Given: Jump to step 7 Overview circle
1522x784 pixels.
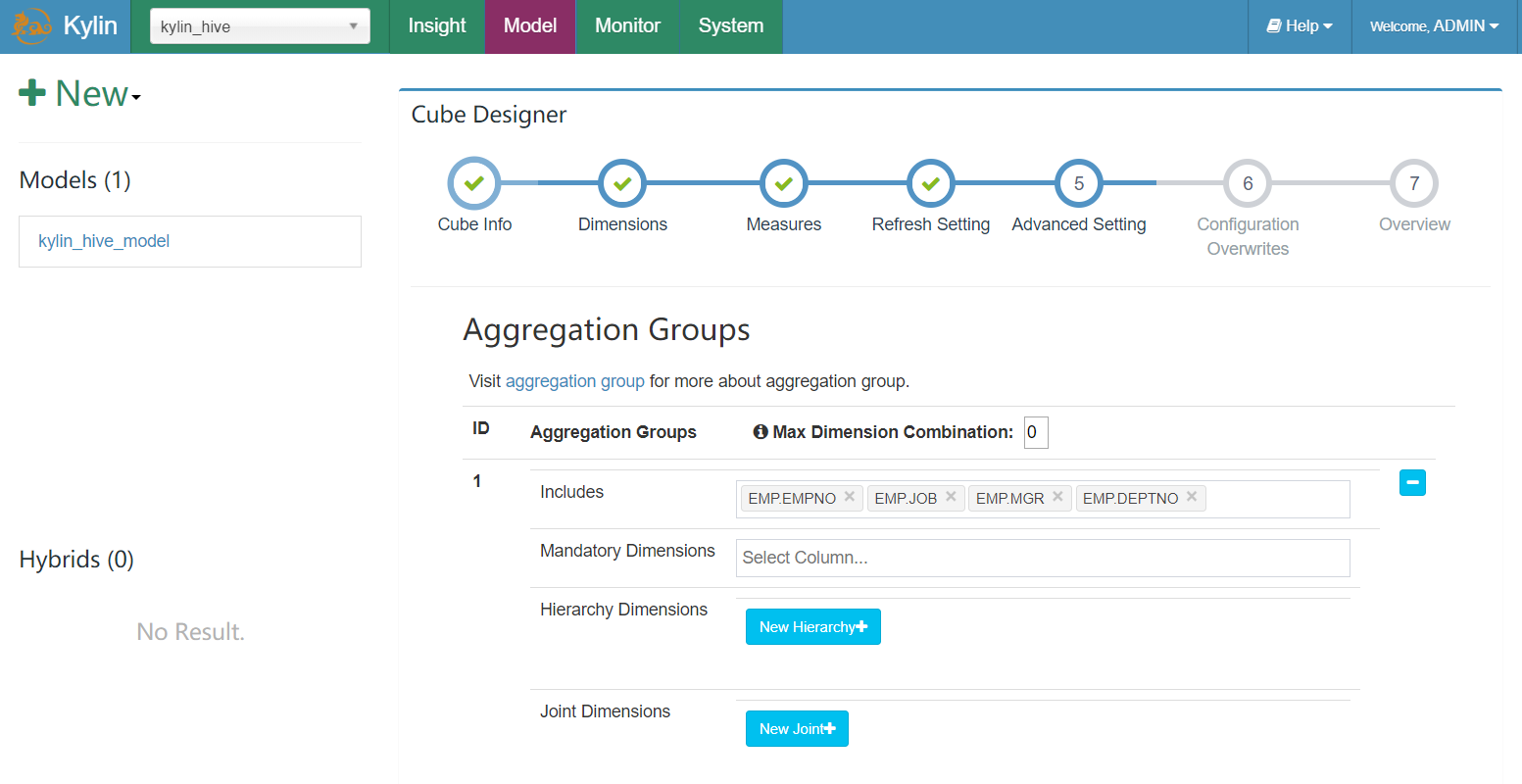Looking at the screenshot, I should [1414, 183].
